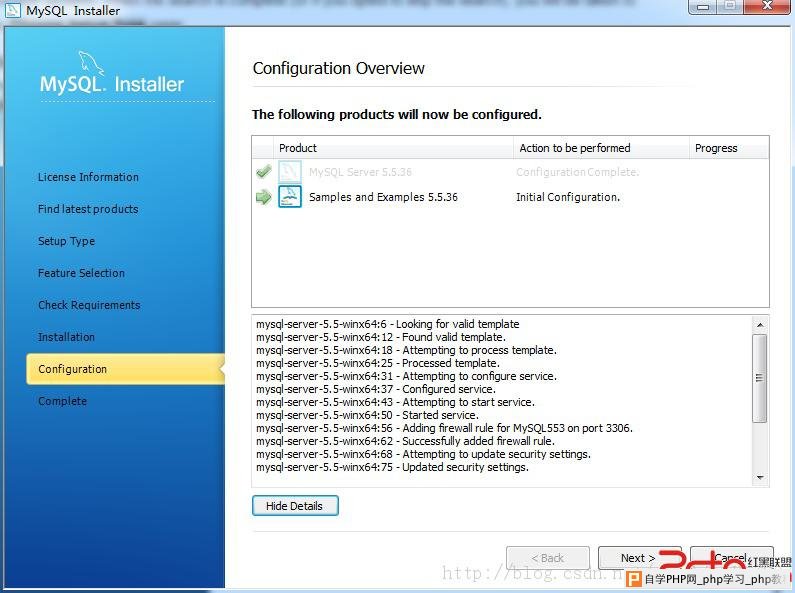Select the Samples and Examples 5.5.36 row
The image size is (795, 593).
[510, 197]
